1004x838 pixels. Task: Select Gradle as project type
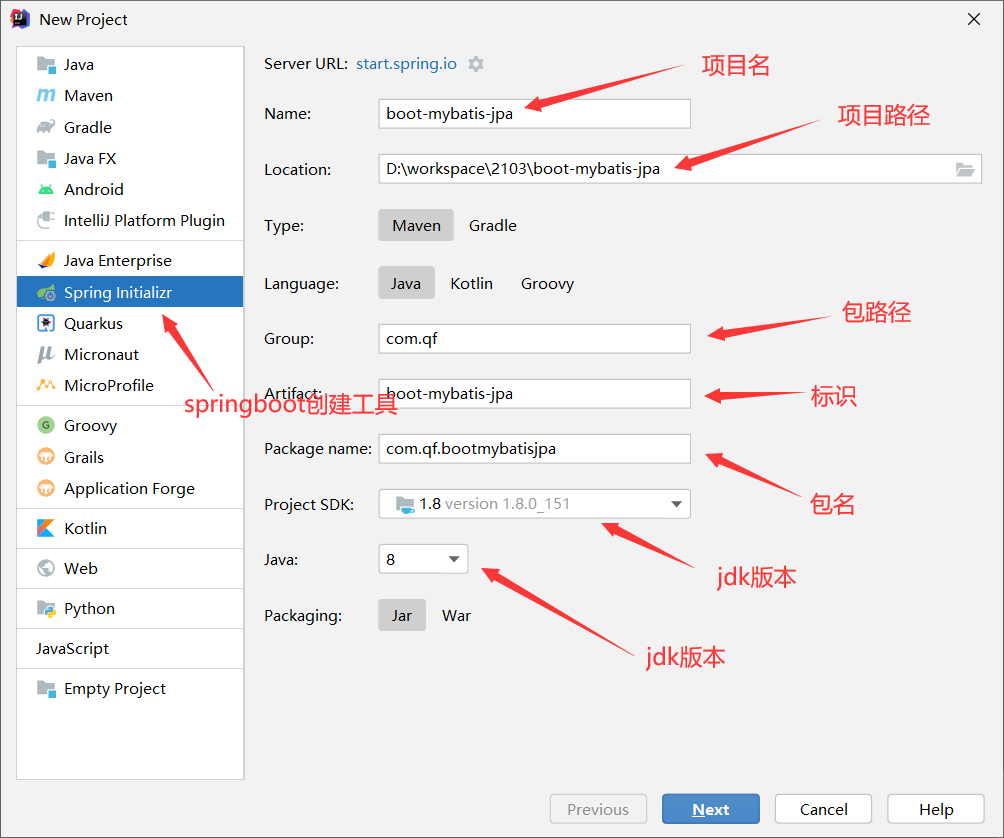(492, 225)
